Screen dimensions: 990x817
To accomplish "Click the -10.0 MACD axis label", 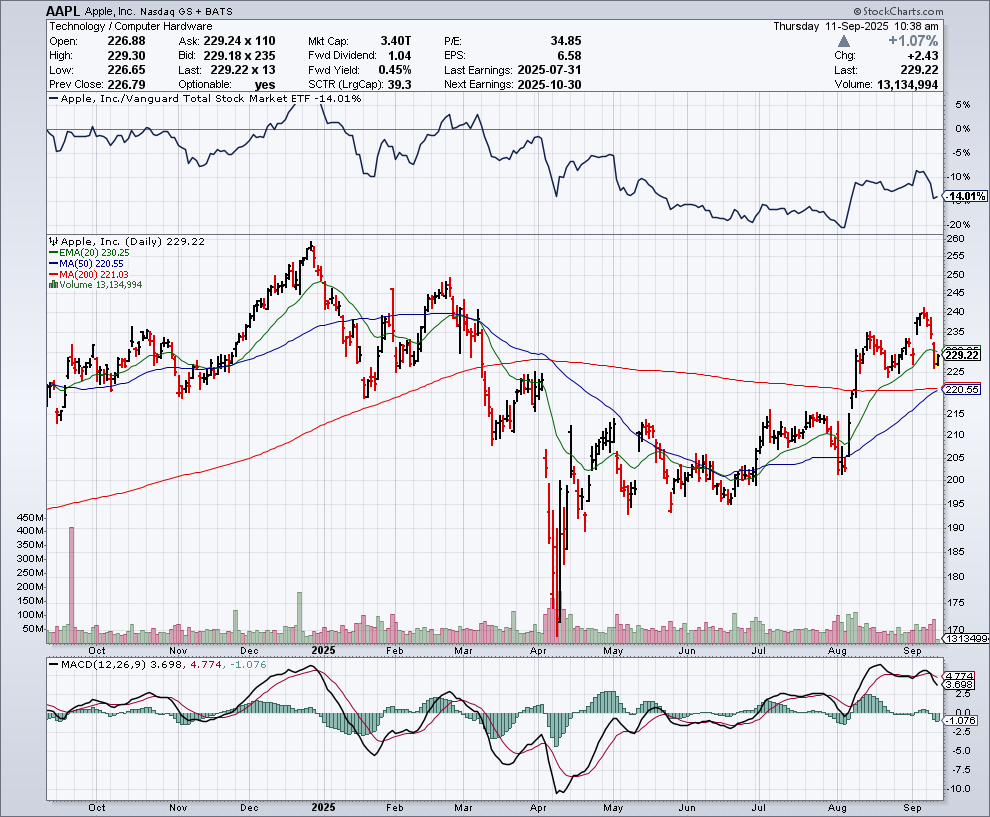I will [x=958, y=789].
